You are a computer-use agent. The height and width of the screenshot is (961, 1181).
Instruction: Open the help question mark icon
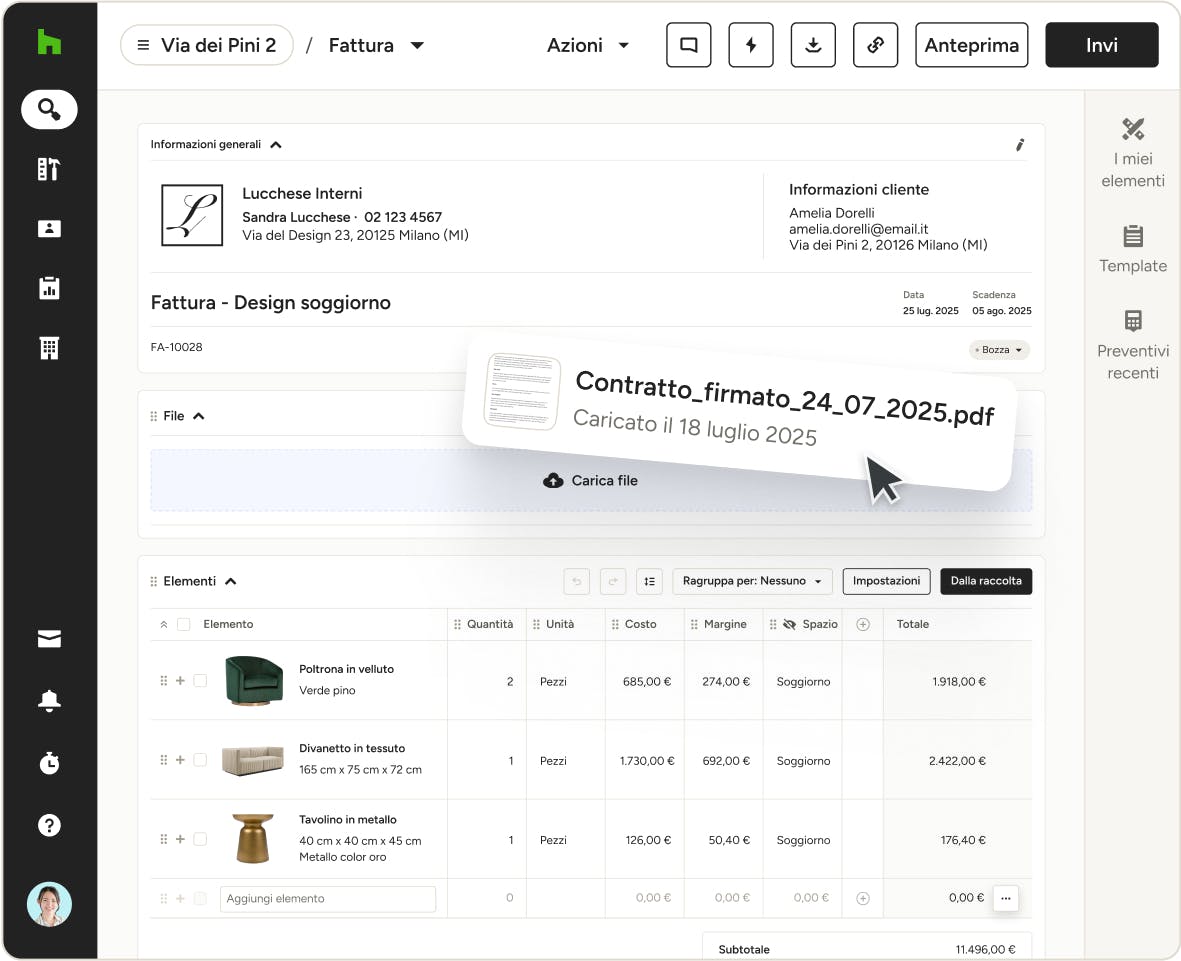coord(49,825)
